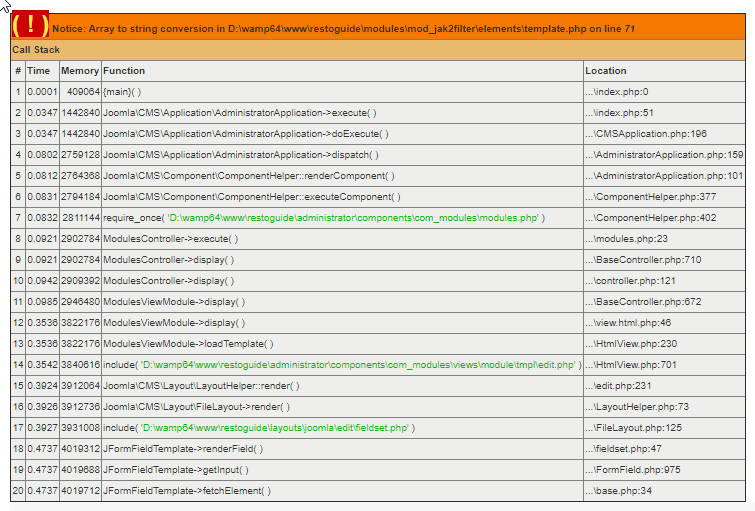Select ModulesController->display( ) in row 10

(x=342, y=281)
